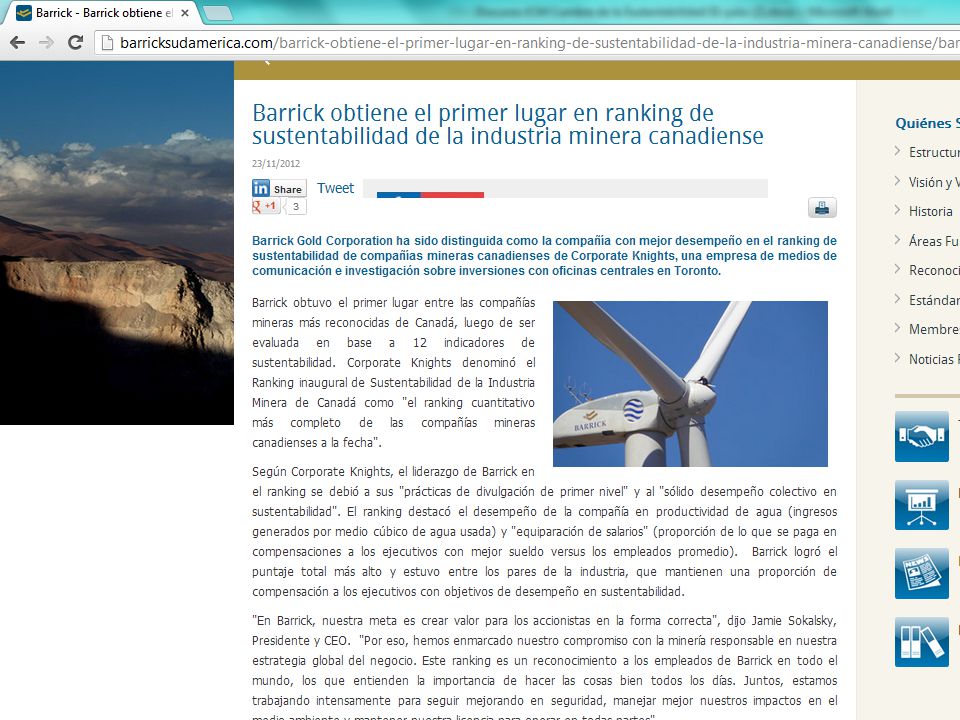This screenshot has height=720, width=960.
Task: Click the desert landscape banner image
Action: tap(117, 243)
